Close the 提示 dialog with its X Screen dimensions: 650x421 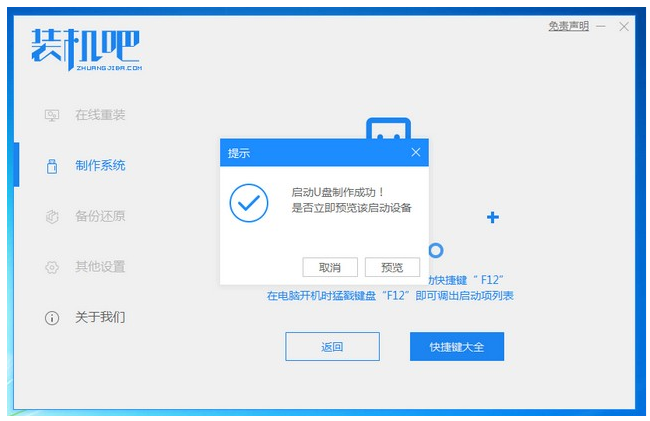point(416,152)
